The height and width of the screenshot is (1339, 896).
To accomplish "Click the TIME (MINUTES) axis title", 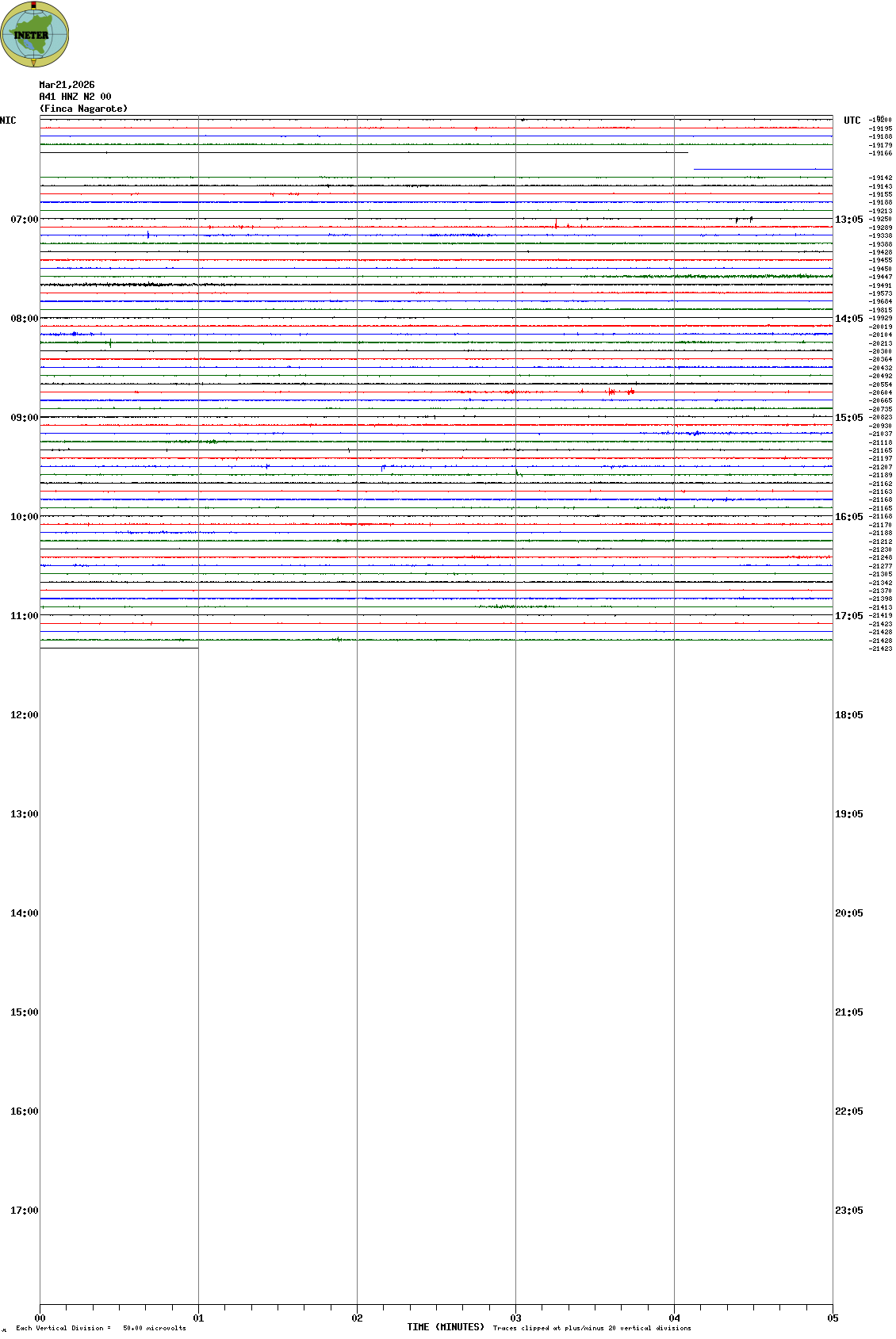I will (446, 1327).
